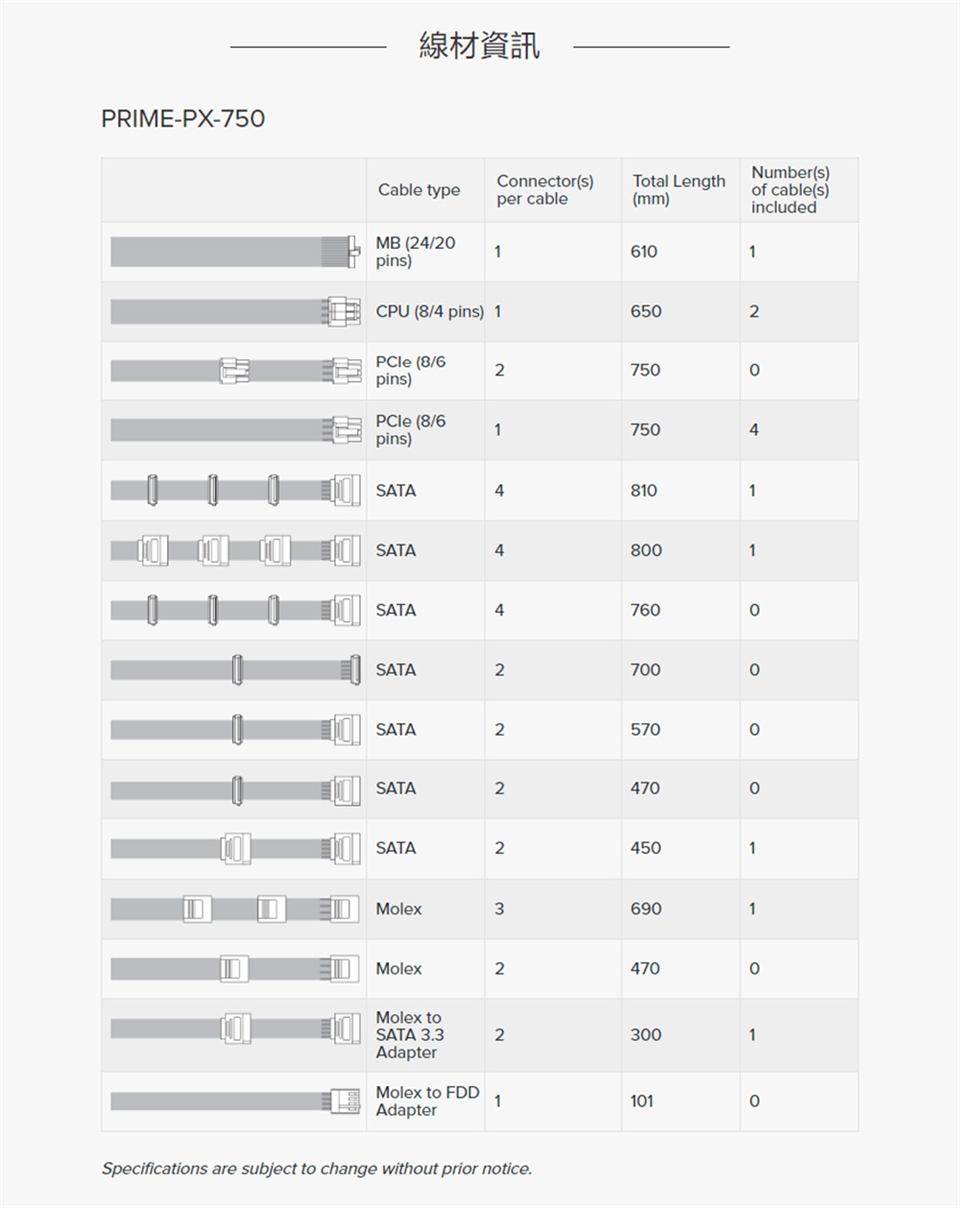
Task: Click the "Number(s) of cable(s) included" header
Action: (790, 190)
